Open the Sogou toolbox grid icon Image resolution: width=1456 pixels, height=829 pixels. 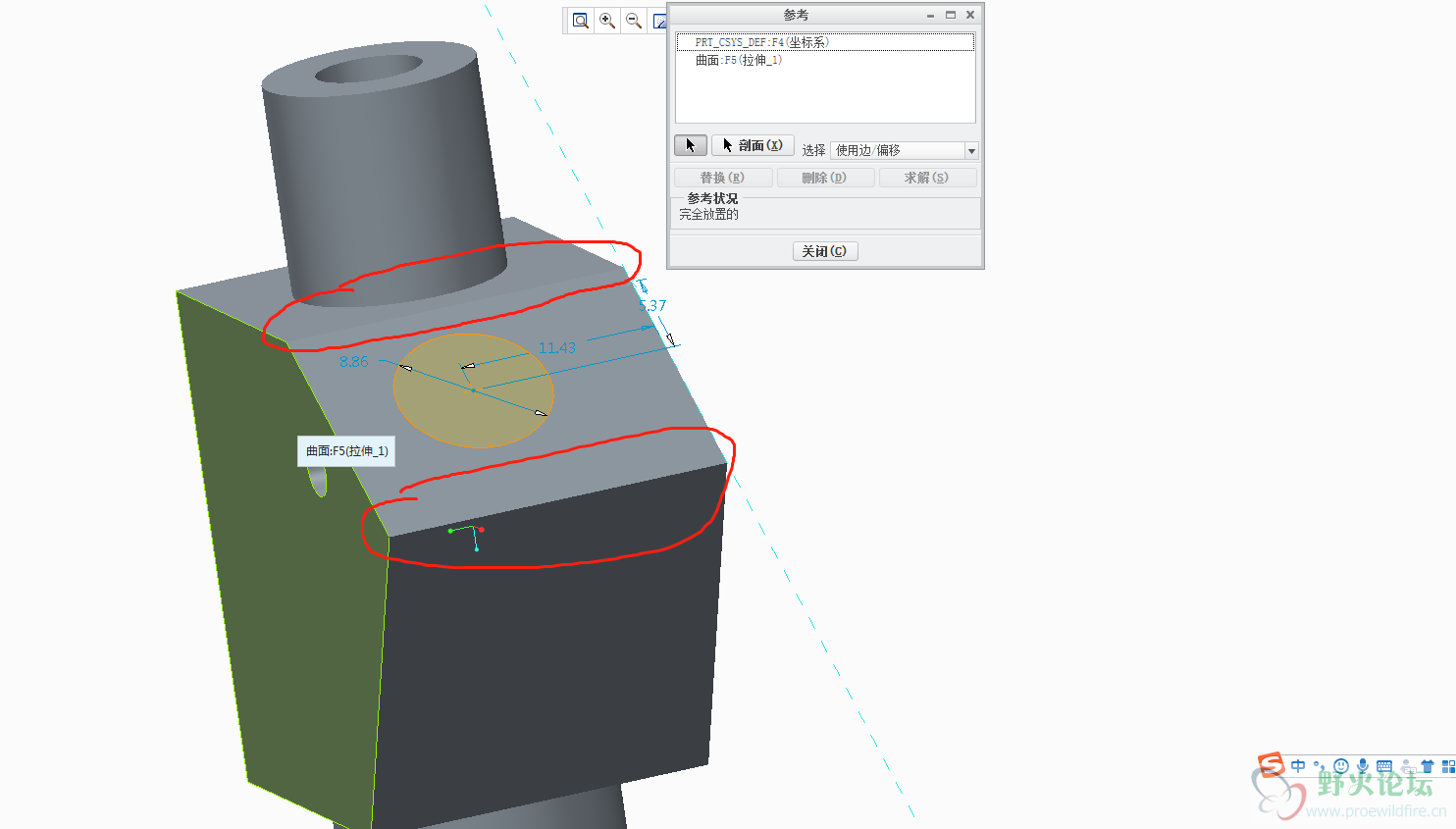[1448, 766]
